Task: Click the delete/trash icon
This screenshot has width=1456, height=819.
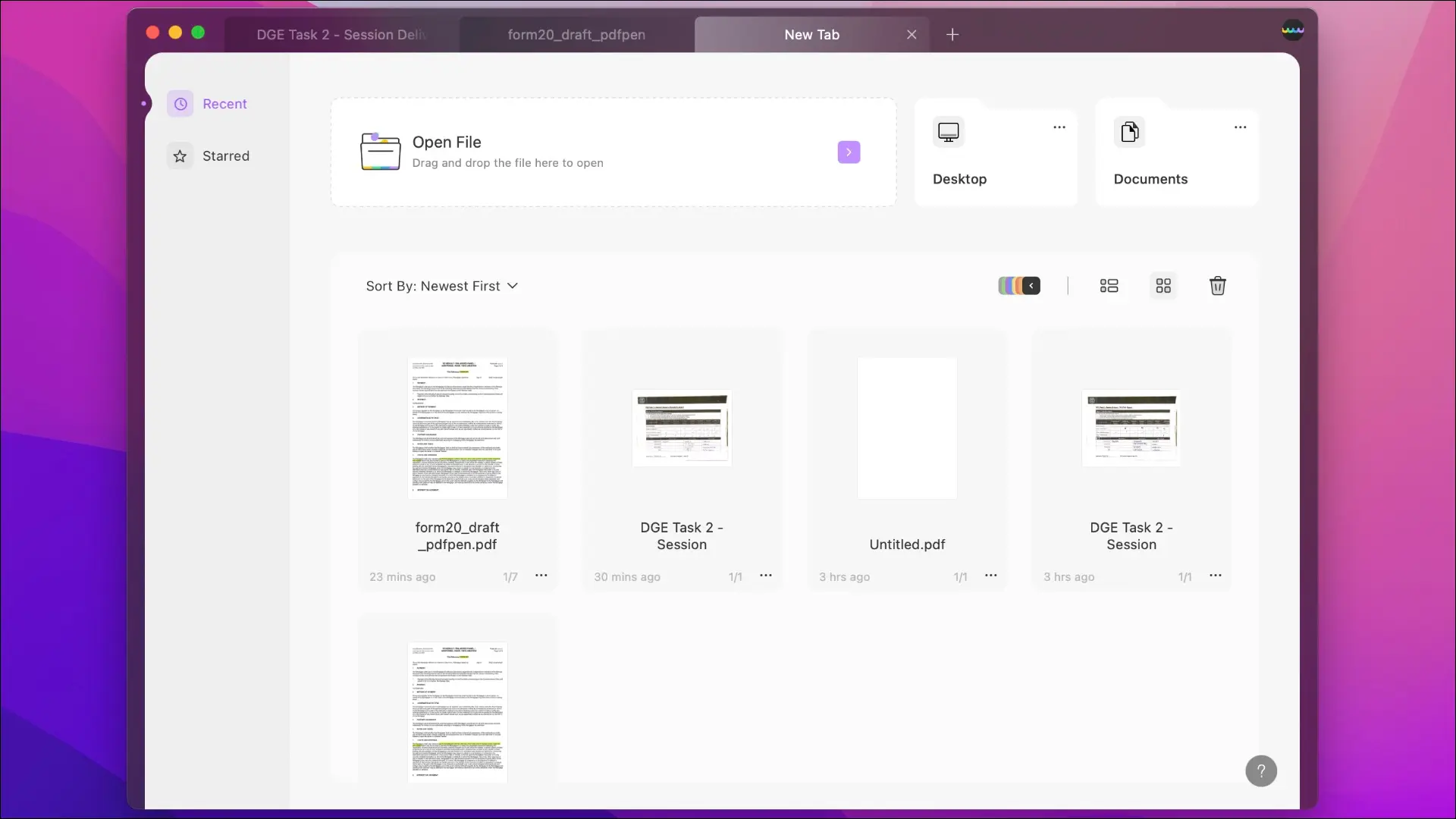Action: pos(1218,285)
